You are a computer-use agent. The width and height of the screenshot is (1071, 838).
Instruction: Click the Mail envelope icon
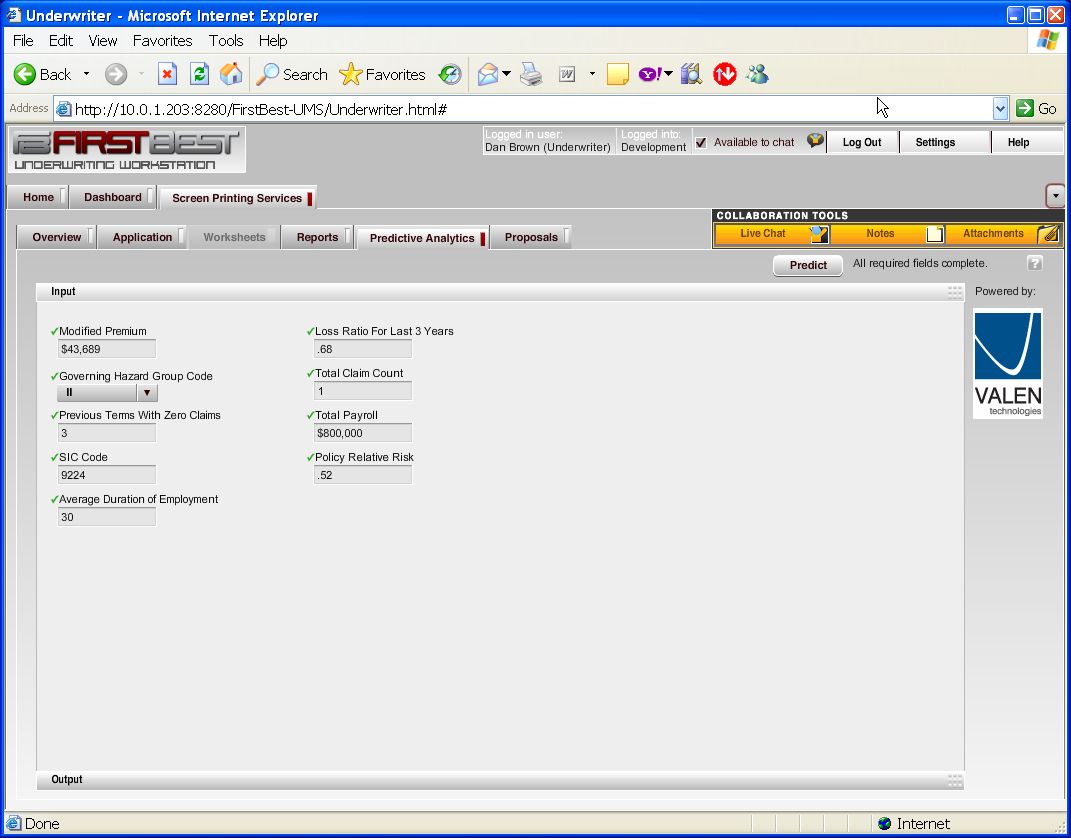point(488,74)
